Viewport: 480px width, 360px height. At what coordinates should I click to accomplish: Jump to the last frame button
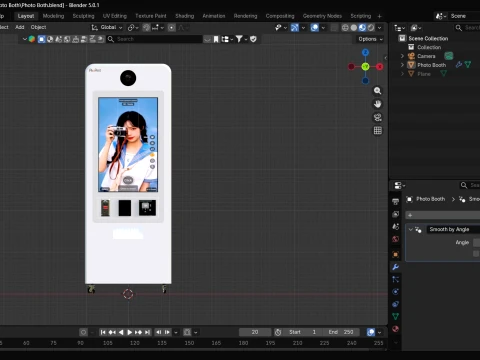pyautogui.click(x=147, y=332)
